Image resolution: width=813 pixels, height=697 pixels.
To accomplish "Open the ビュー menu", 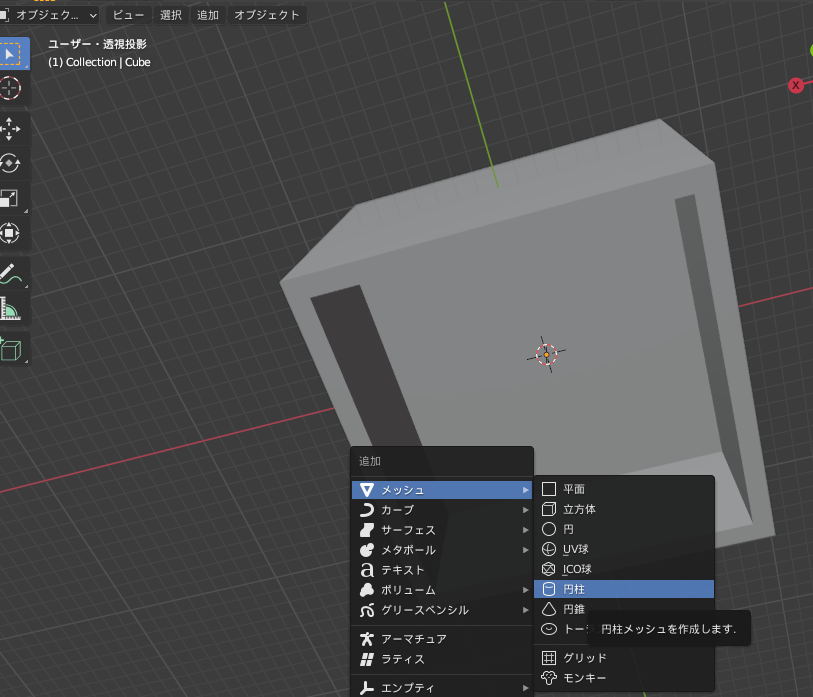I will pyautogui.click(x=128, y=15).
